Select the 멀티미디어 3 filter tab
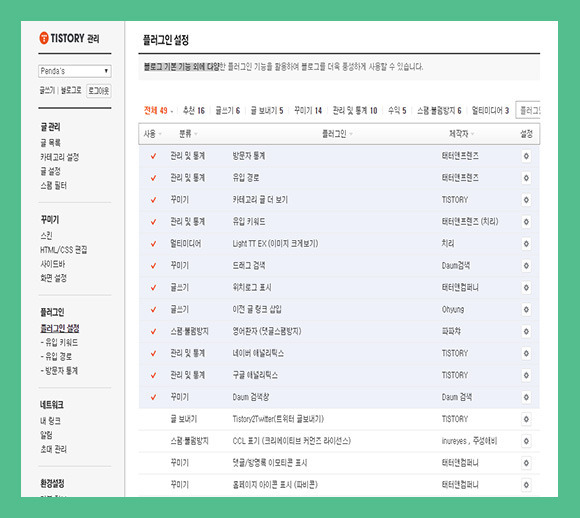The image size is (580, 518). [490, 110]
